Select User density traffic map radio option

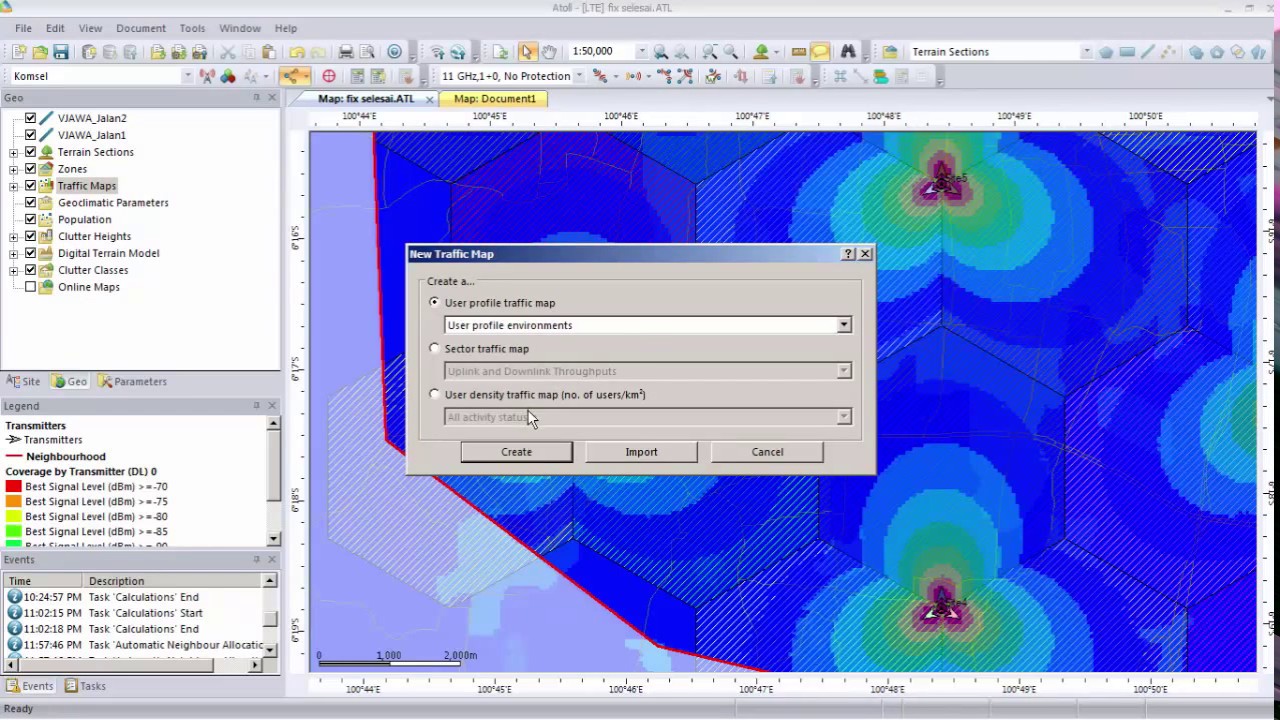pyautogui.click(x=434, y=394)
